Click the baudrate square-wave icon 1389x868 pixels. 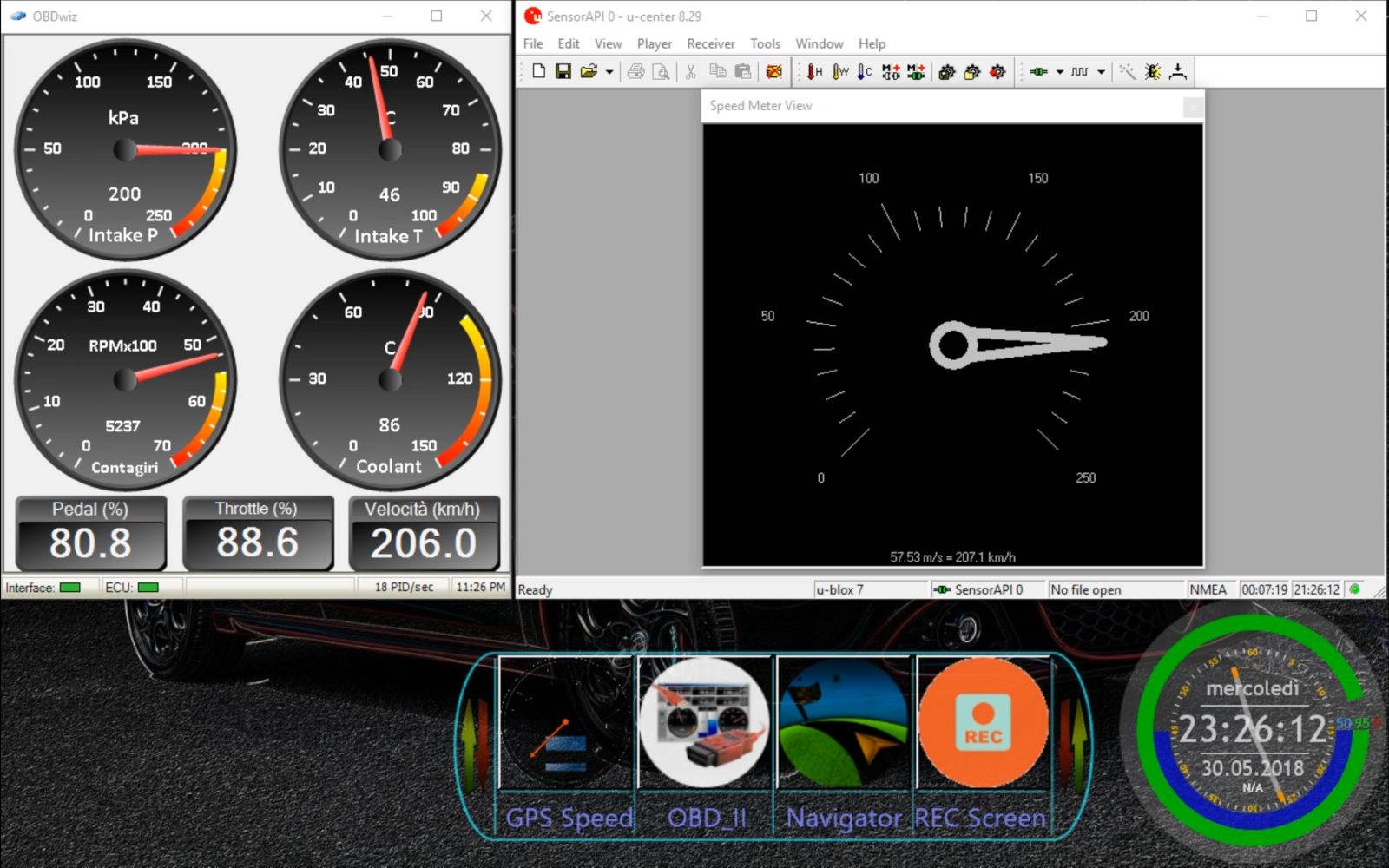tap(1079, 71)
